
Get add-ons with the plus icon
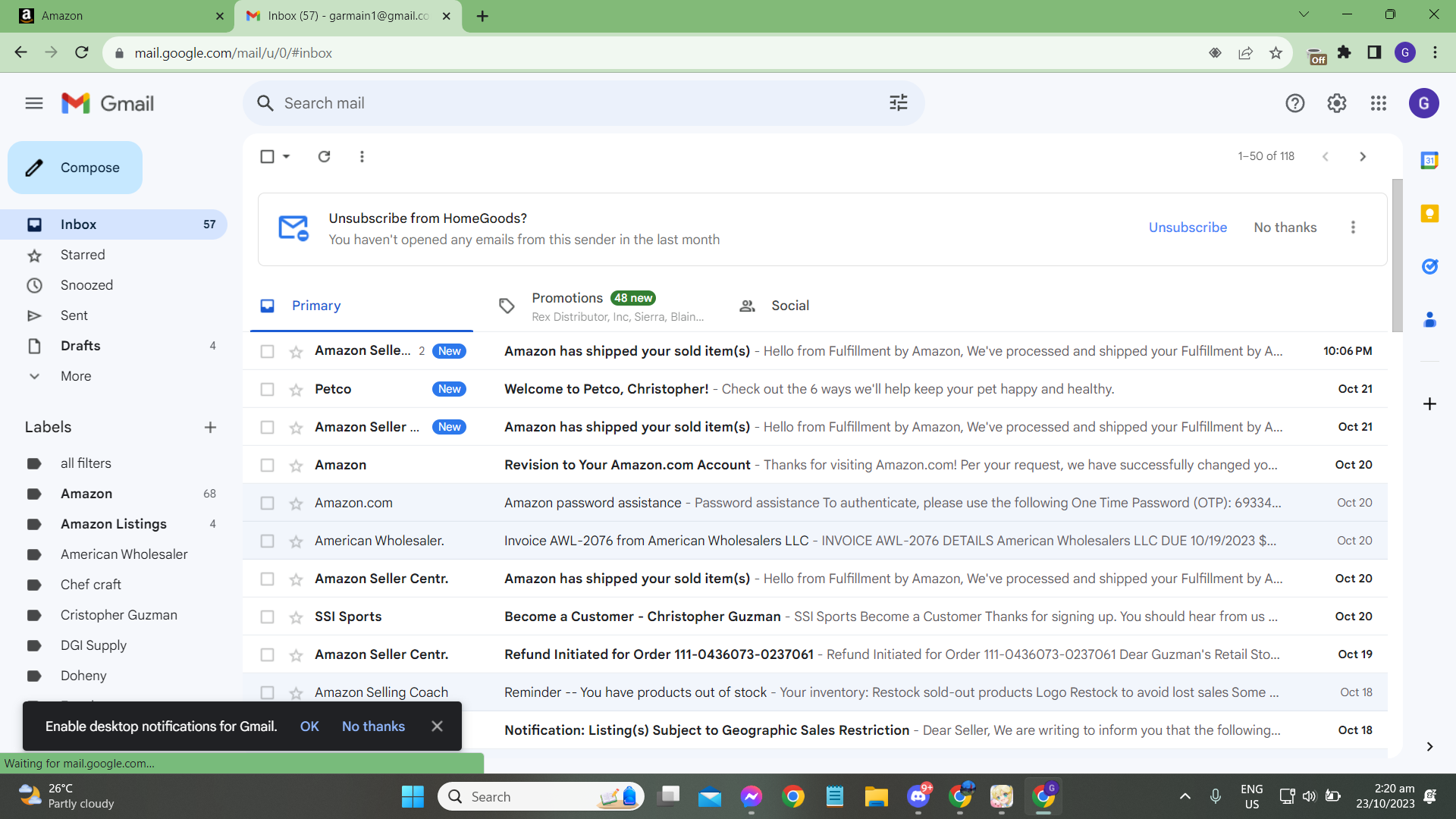pyautogui.click(x=1429, y=404)
